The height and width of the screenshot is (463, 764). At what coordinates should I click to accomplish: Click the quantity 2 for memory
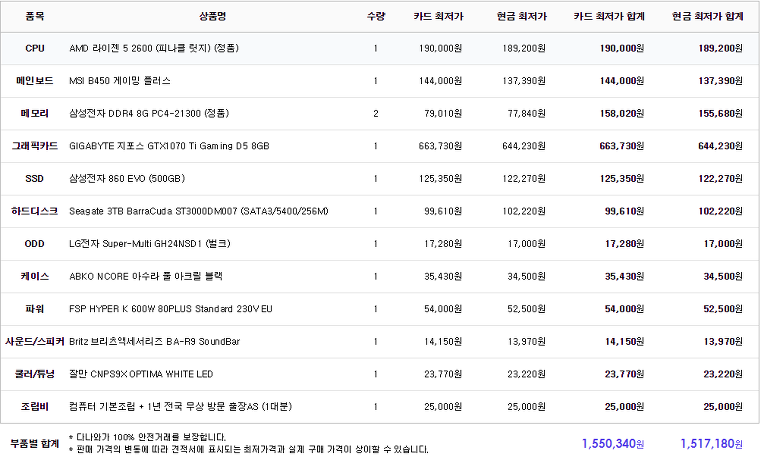tap(376, 114)
